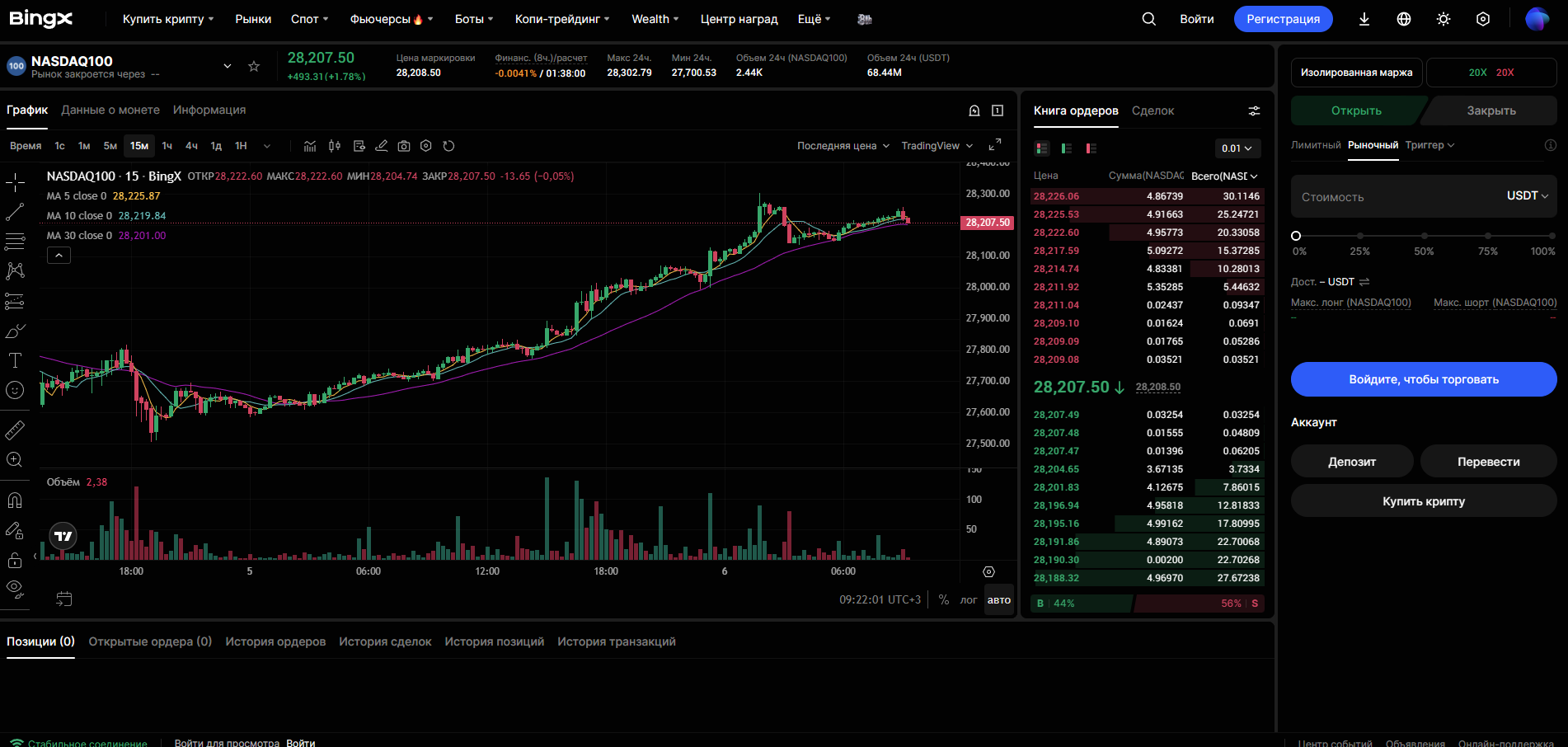Screen dimensions: 1568x747
Task: Open the 'История ордеров' tab
Action: point(275,641)
